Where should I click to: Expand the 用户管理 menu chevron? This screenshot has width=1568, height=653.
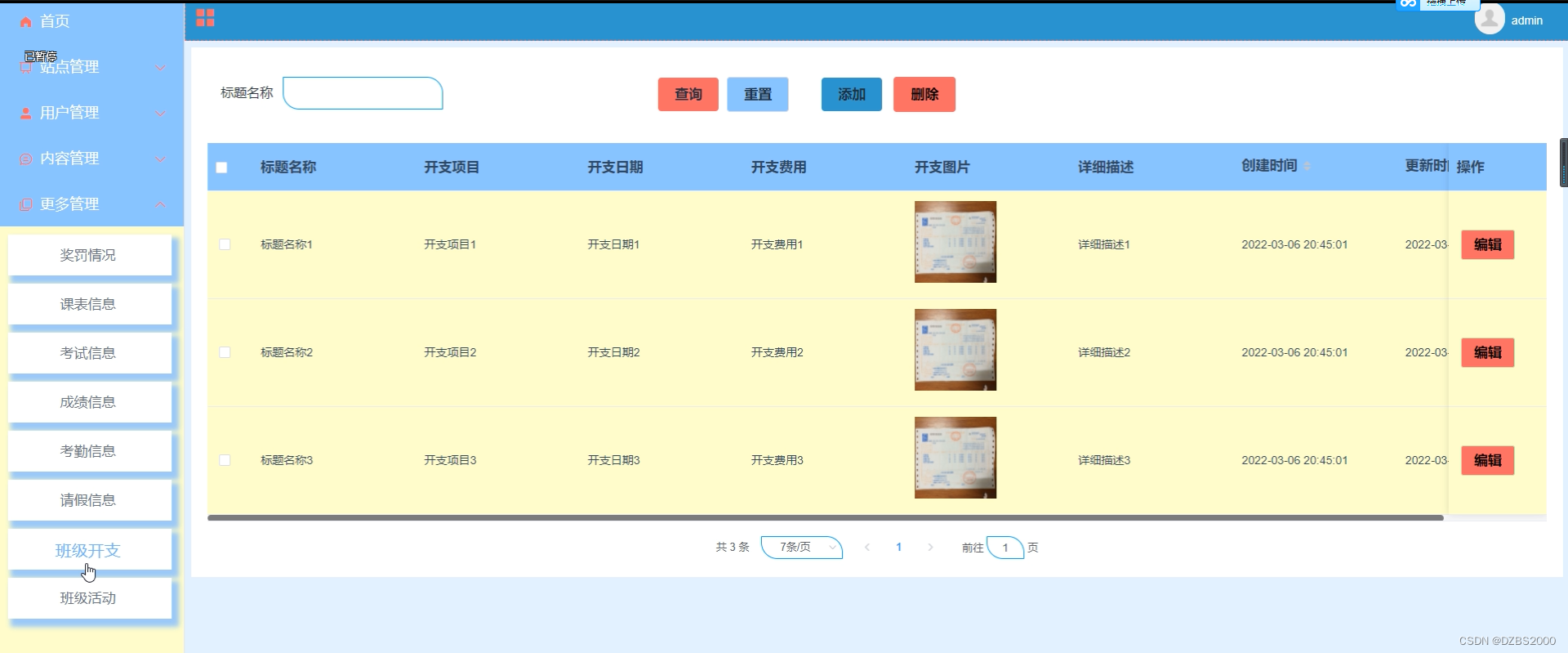click(x=160, y=114)
